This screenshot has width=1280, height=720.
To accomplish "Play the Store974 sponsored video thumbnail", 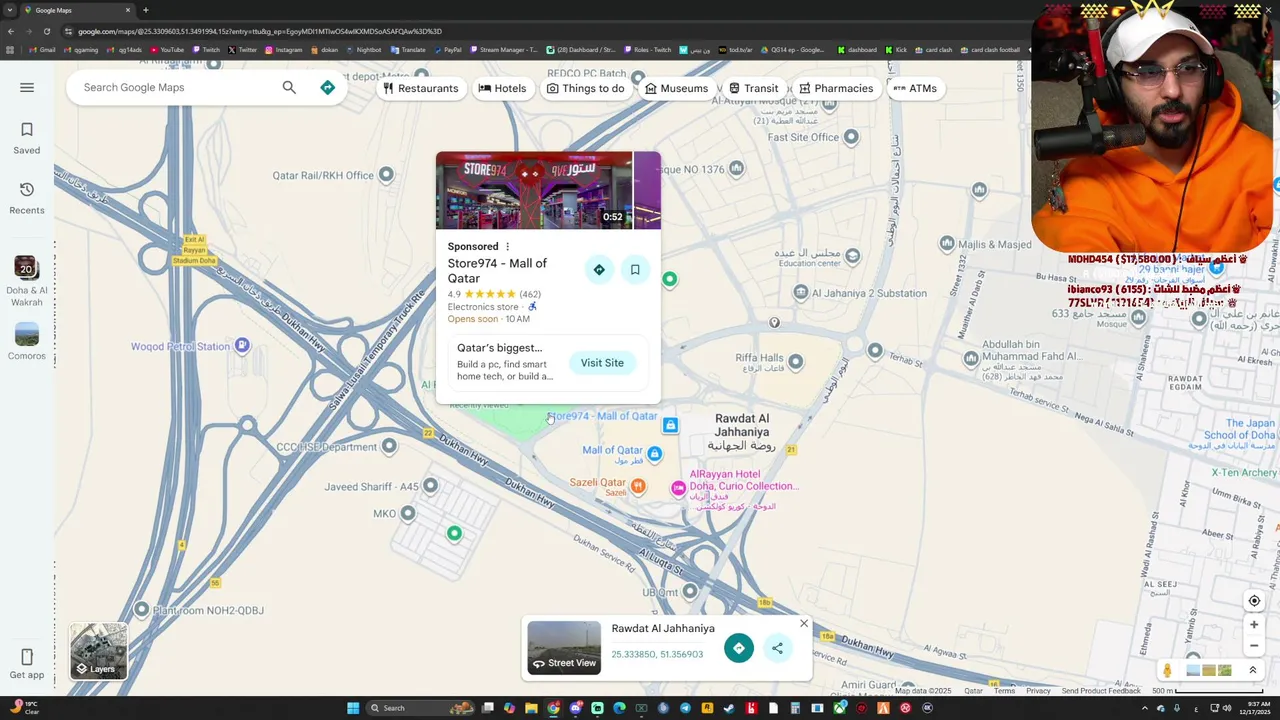I will point(534,190).
